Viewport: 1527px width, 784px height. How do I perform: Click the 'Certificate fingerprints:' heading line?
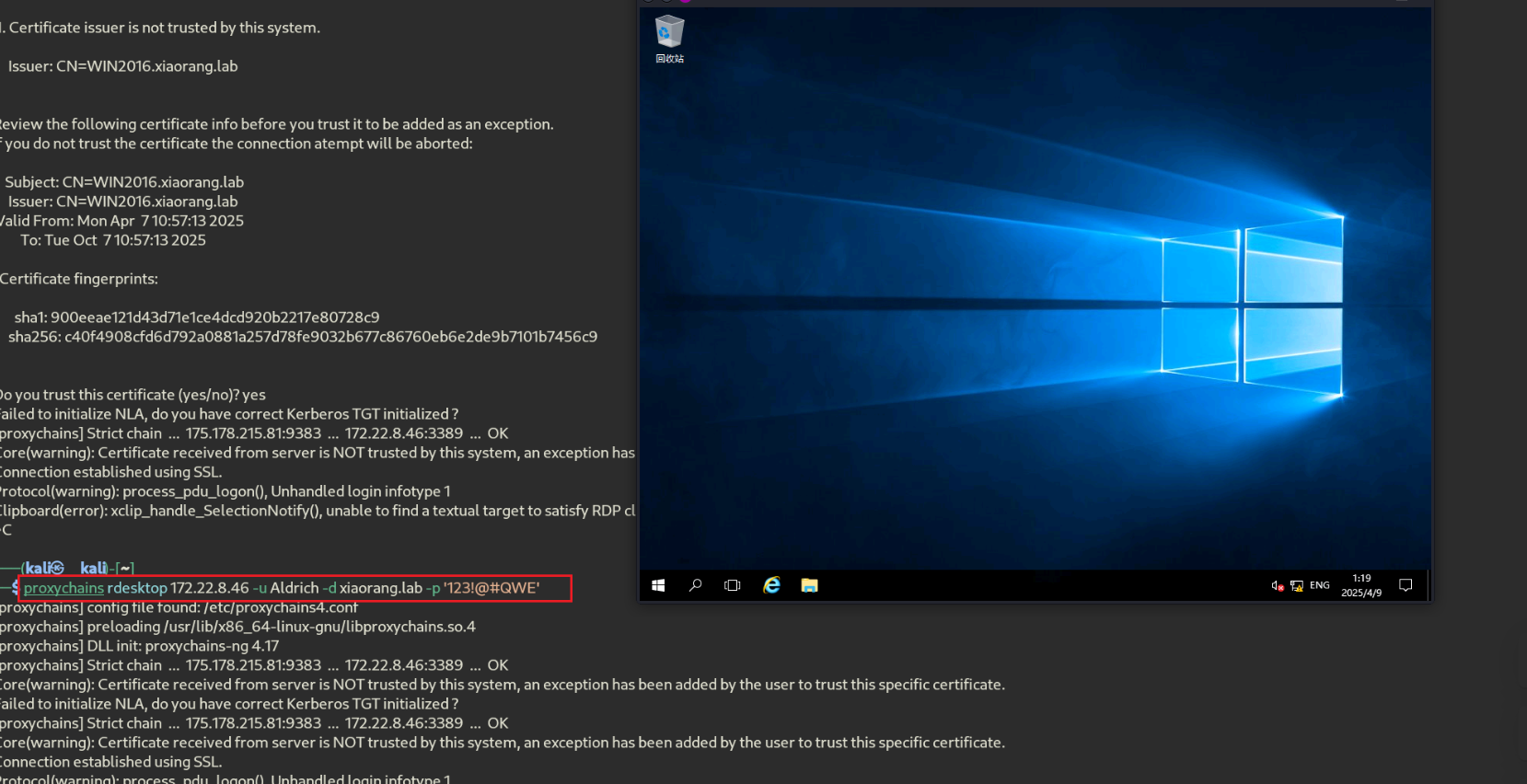pos(79,279)
